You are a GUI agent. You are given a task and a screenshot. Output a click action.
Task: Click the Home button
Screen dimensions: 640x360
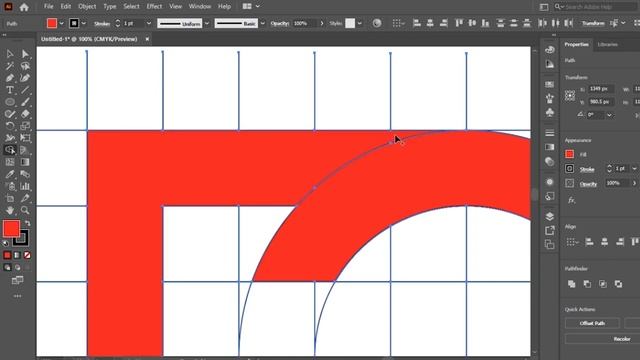pyautogui.click(x=24, y=7)
